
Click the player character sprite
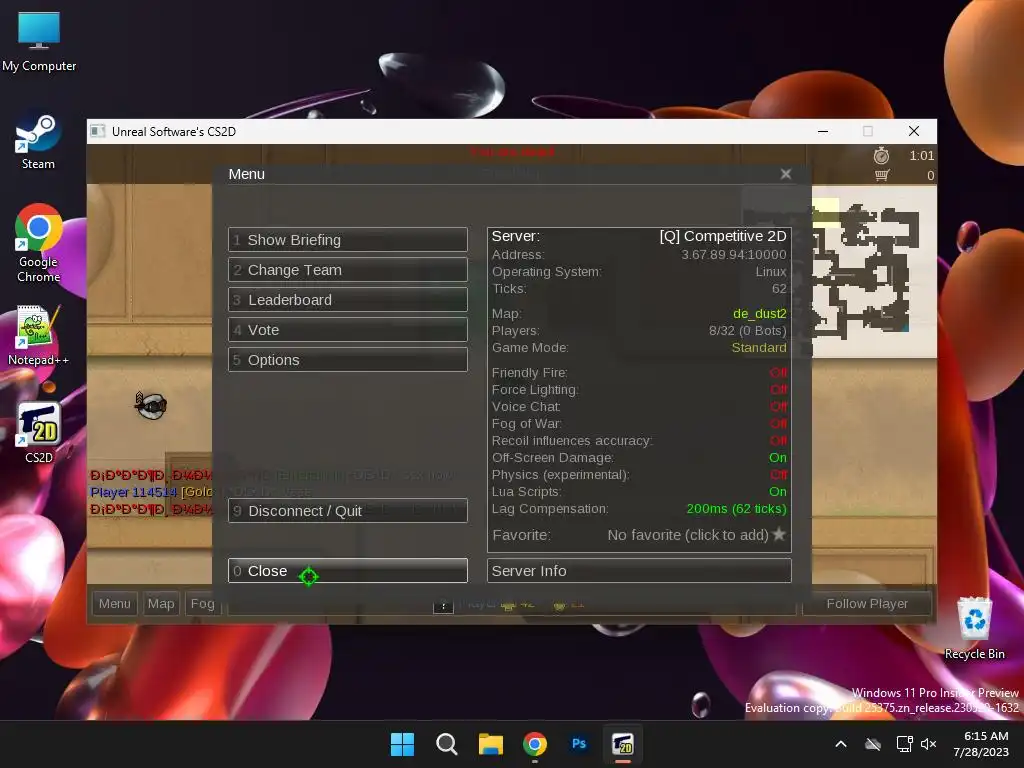tap(151, 406)
